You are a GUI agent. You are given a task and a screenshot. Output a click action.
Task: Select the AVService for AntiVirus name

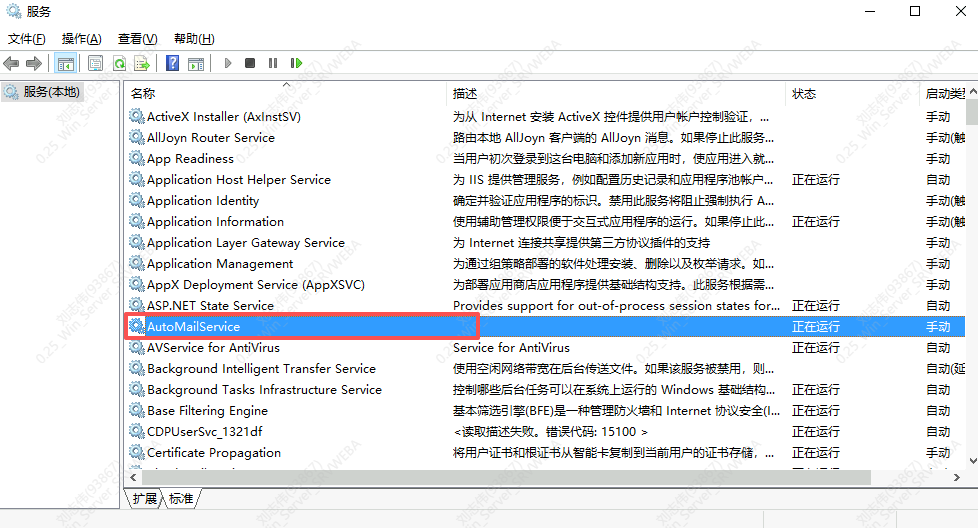(x=213, y=347)
